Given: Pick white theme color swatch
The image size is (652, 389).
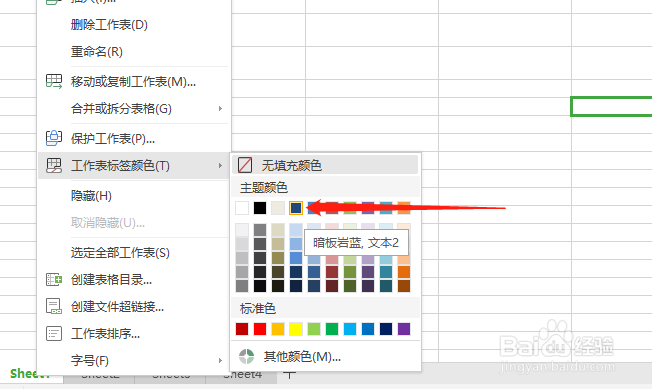Looking at the screenshot, I should pyautogui.click(x=242, y=208).
